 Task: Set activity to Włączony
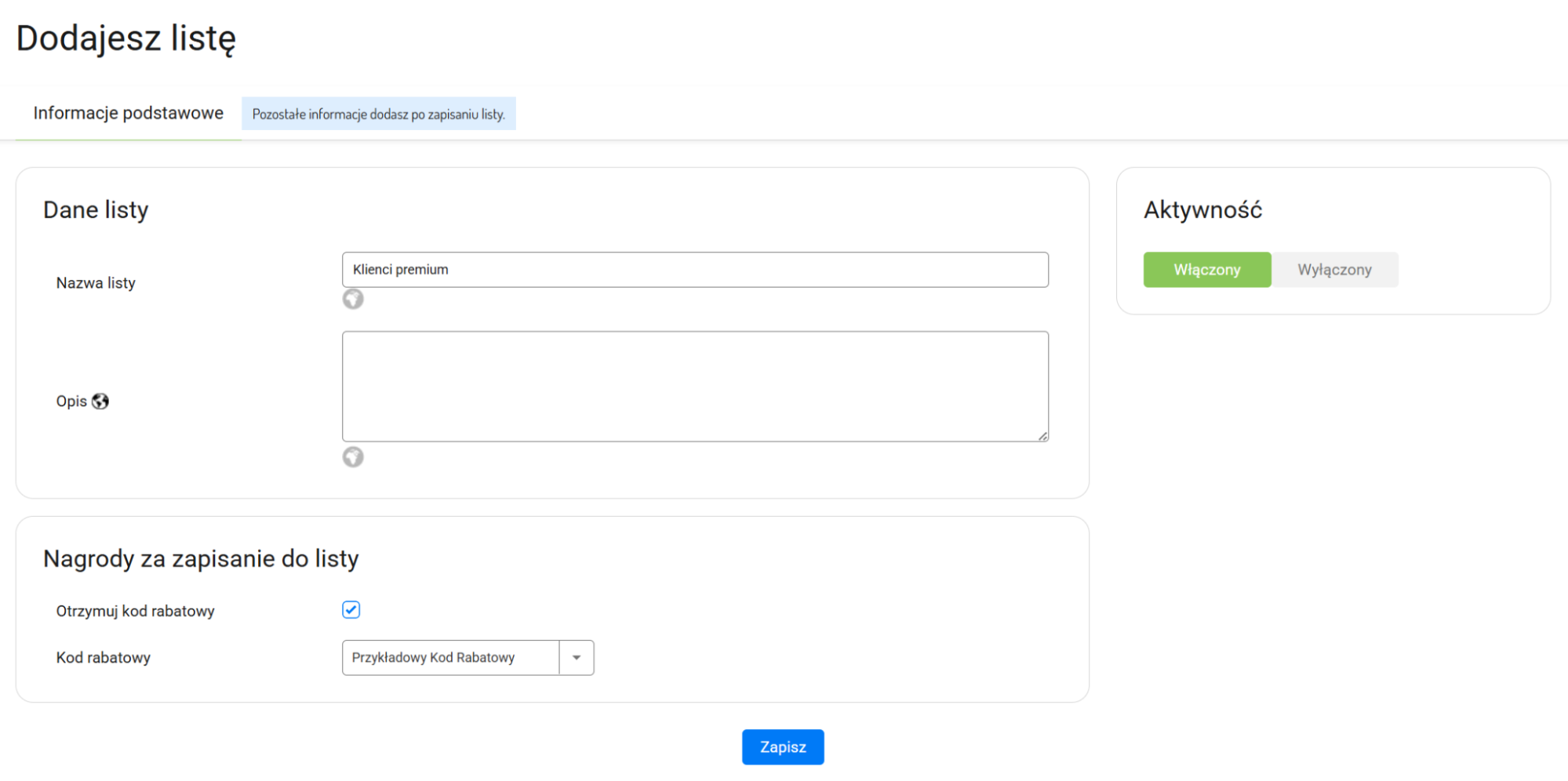pos(1206,270)
